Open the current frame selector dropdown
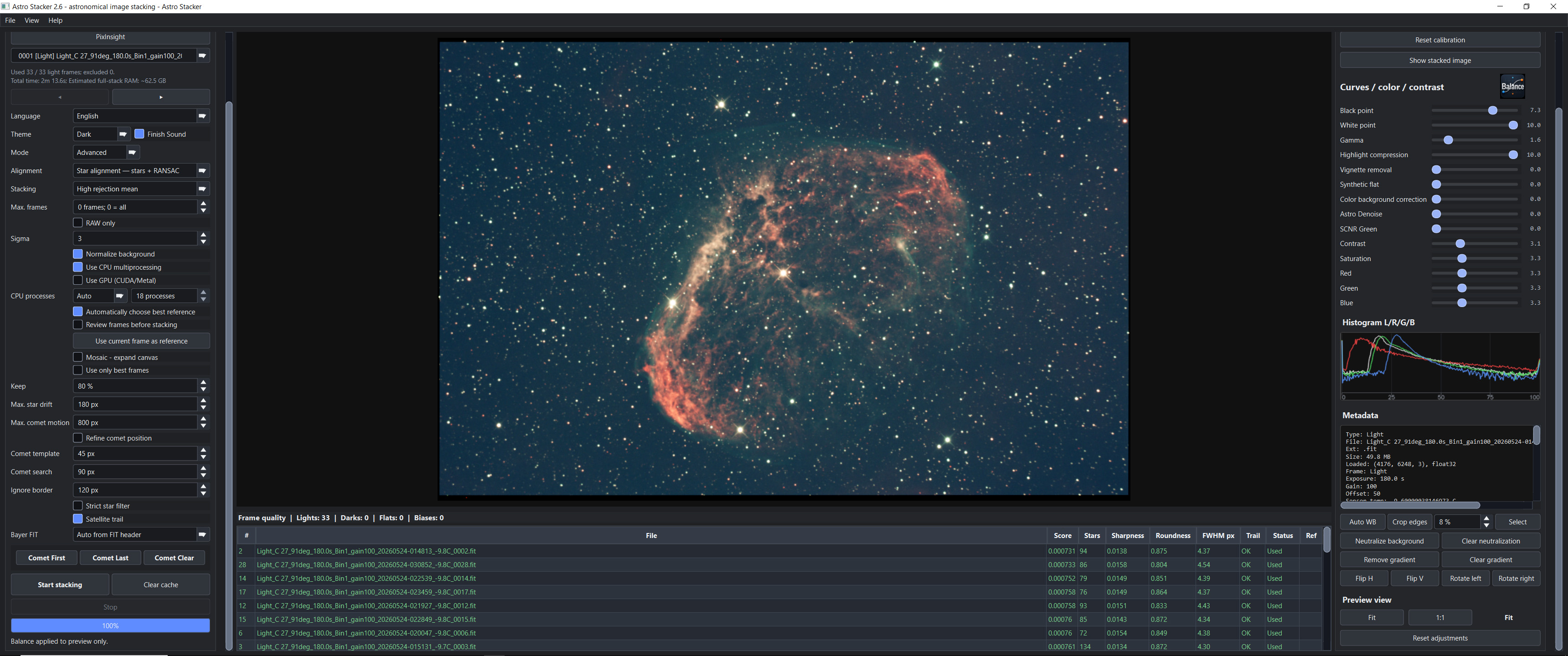Screen dimensions: 1568x656 point(110,56)
